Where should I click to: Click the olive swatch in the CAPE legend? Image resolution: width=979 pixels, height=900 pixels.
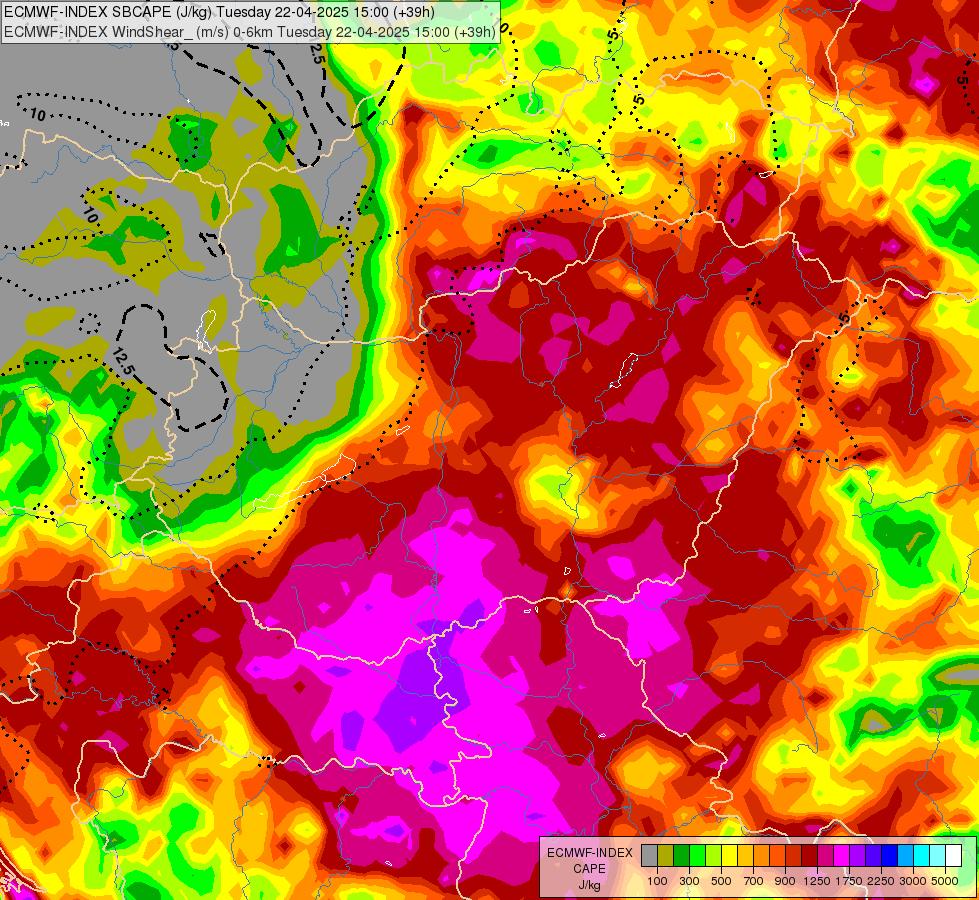[x=666, y=855]
